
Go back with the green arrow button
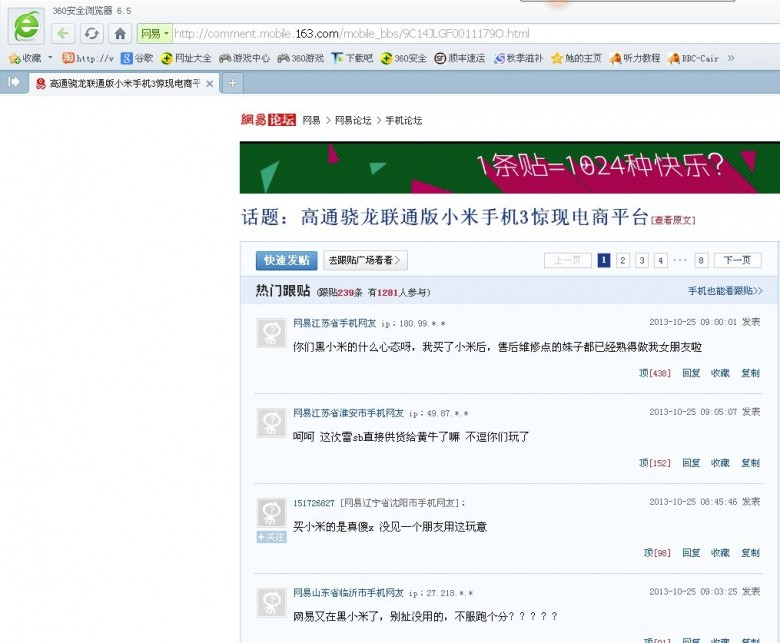tap(63, 34)
